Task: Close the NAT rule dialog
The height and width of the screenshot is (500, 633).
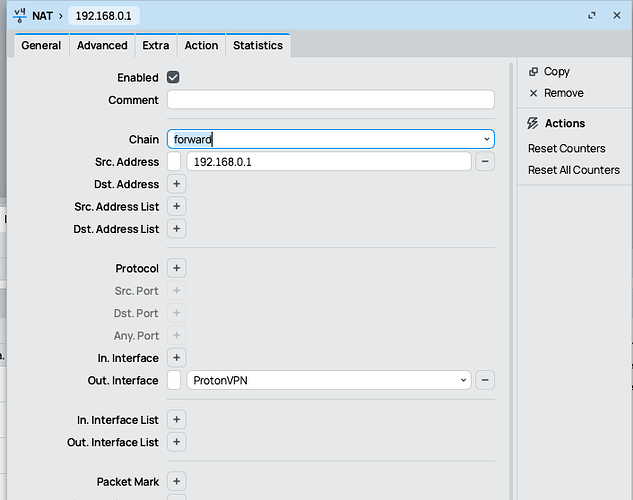Action: [x=617, y=15]
